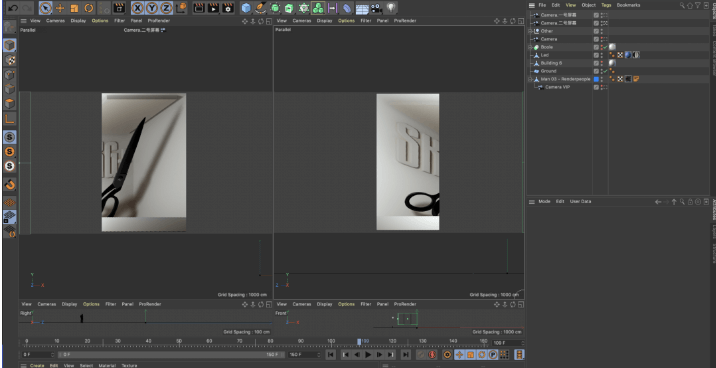Select the Move tool in top toolbar
This screenshot has width=716, height=368.
pos(60,8)
